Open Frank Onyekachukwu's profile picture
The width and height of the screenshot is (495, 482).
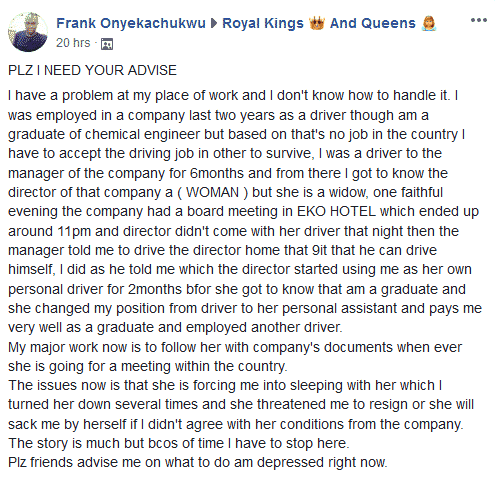point(28,32)
